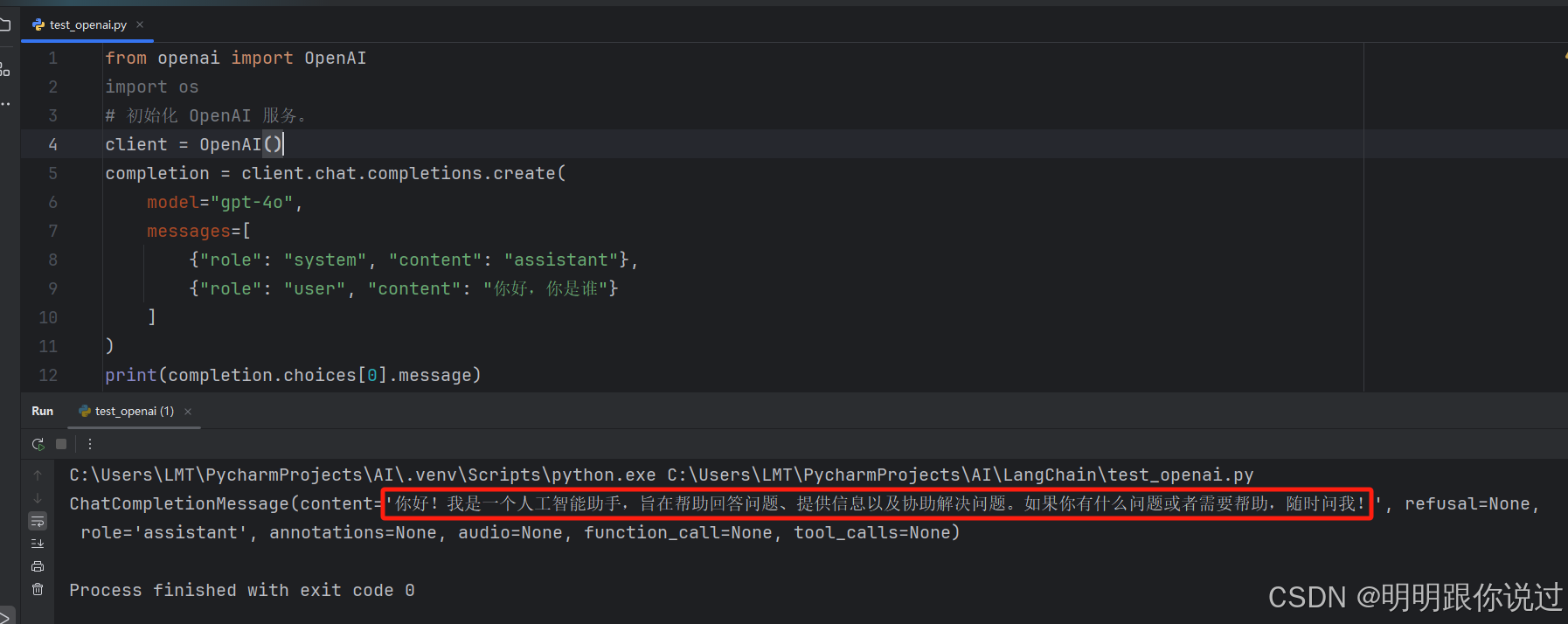The height and width of the screenshot is (624, 1568).
Task: Click the test_openai.py script path in console
Action: coord(961,475)
